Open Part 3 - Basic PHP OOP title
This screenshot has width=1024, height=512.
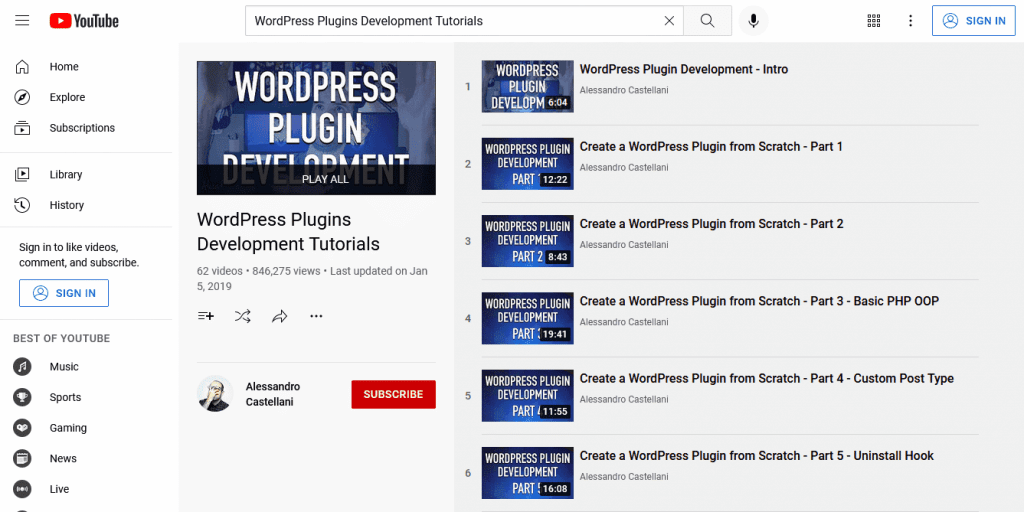(x=760, y=301)
